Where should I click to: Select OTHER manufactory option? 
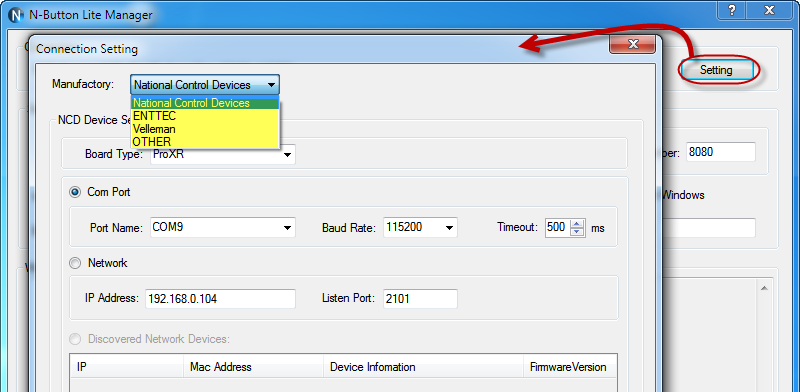pyautogui.click(x=205, y=141)
